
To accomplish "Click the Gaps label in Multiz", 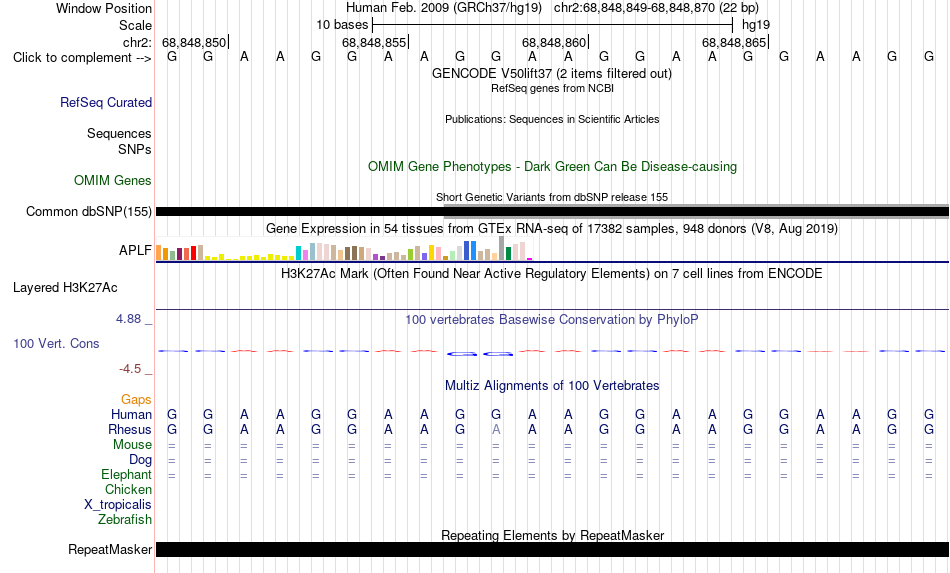I will pos(136,399).
